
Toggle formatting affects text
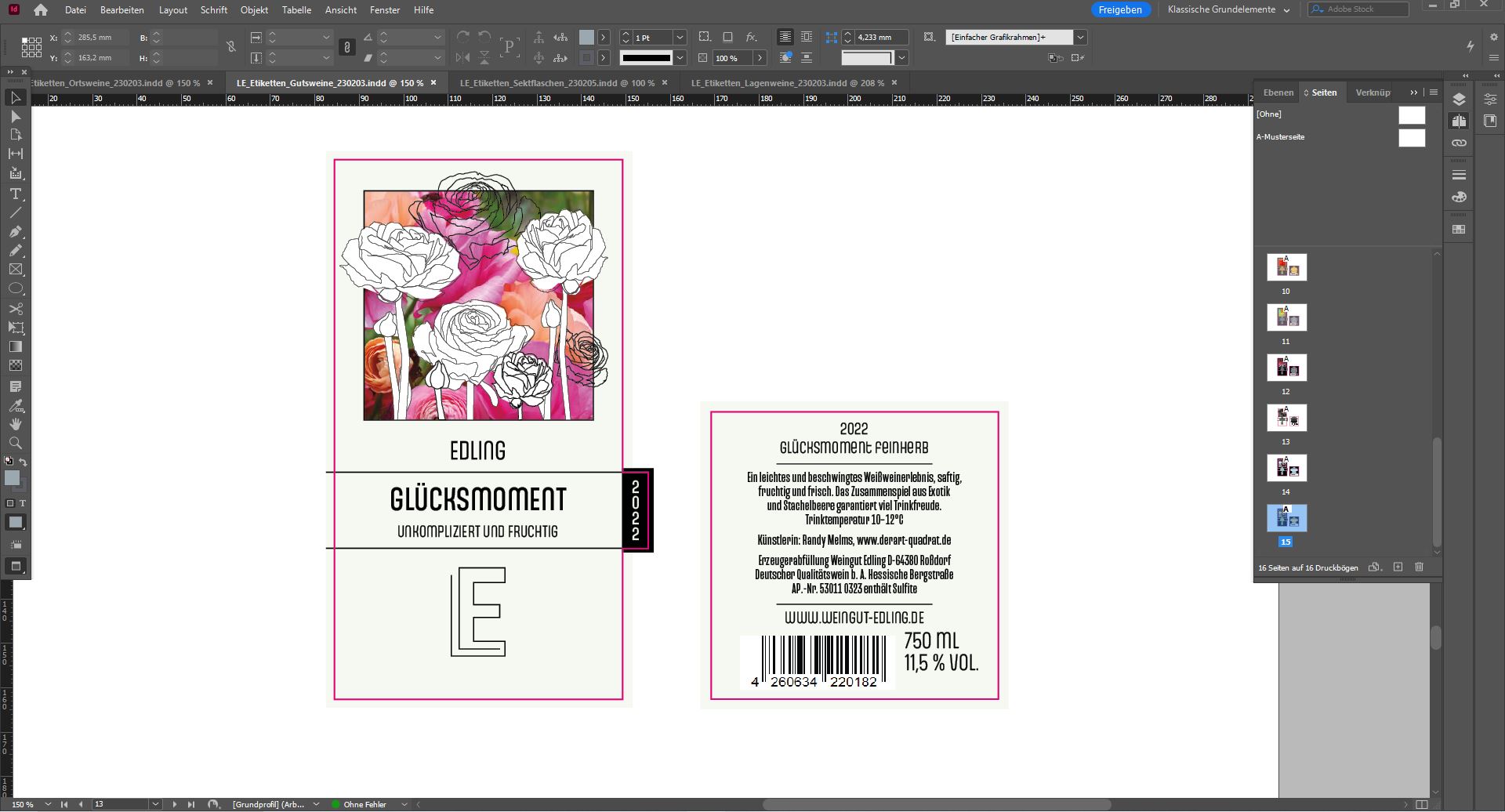pos(23,503)
